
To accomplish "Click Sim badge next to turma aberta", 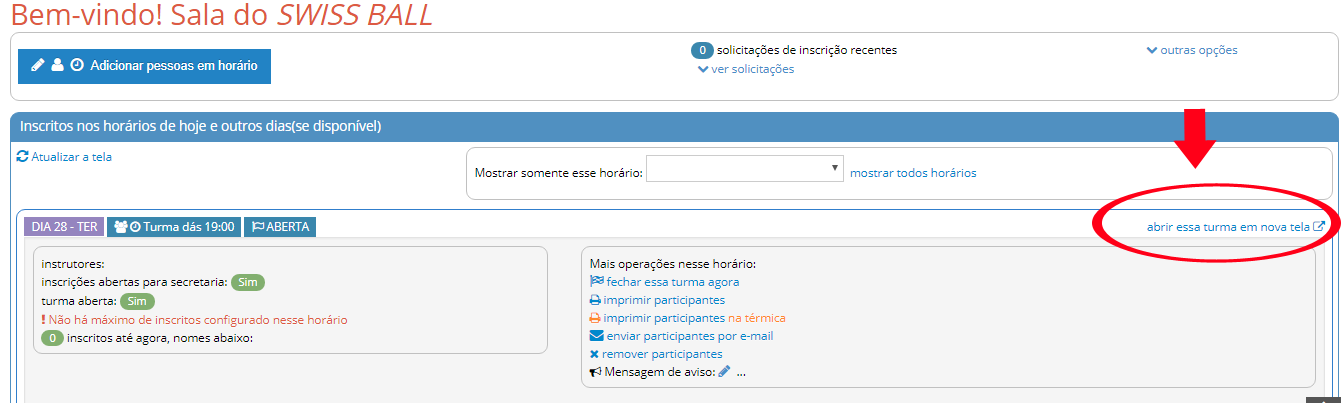I will [x=137, y=301].
